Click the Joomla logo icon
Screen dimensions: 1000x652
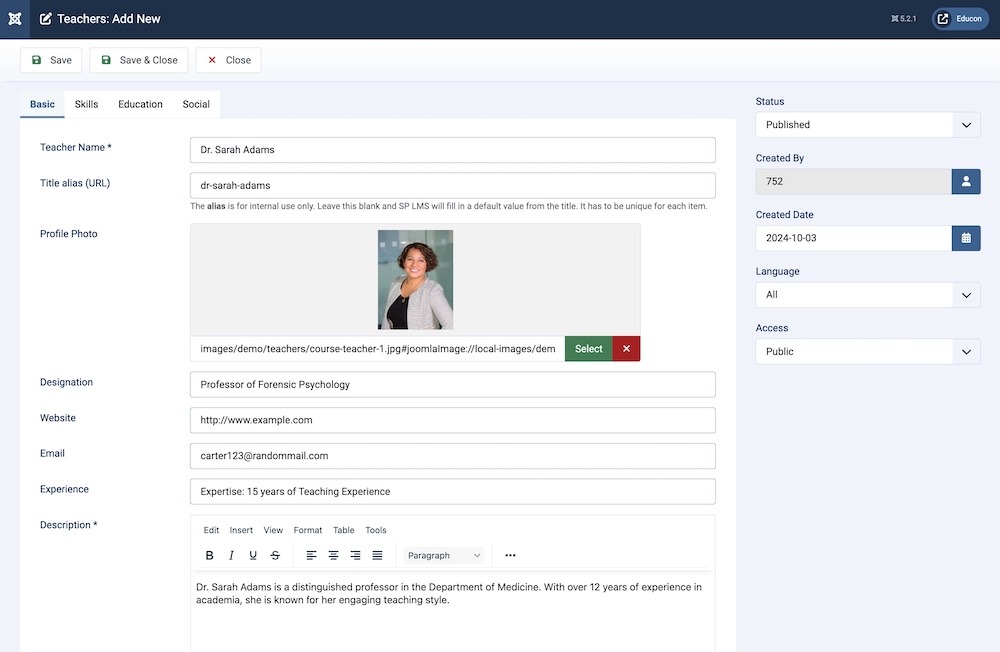15,19
